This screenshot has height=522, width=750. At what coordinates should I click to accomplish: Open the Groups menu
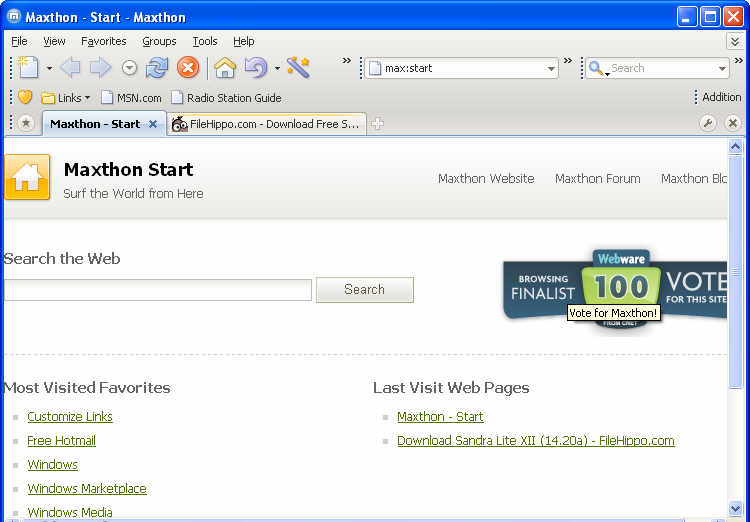tap(159, 41)
